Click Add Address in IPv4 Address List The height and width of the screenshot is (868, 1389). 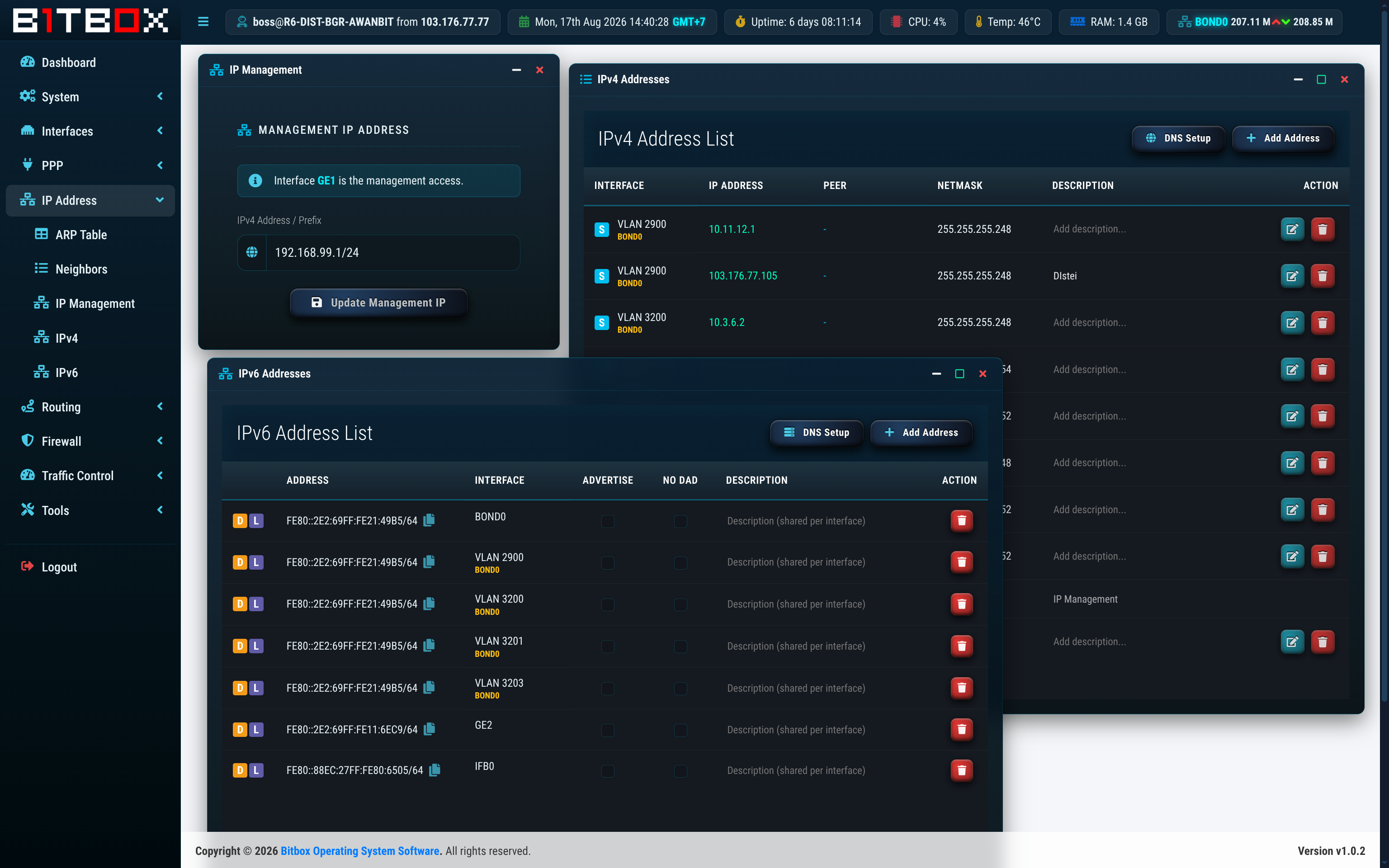pos(1283,138)
